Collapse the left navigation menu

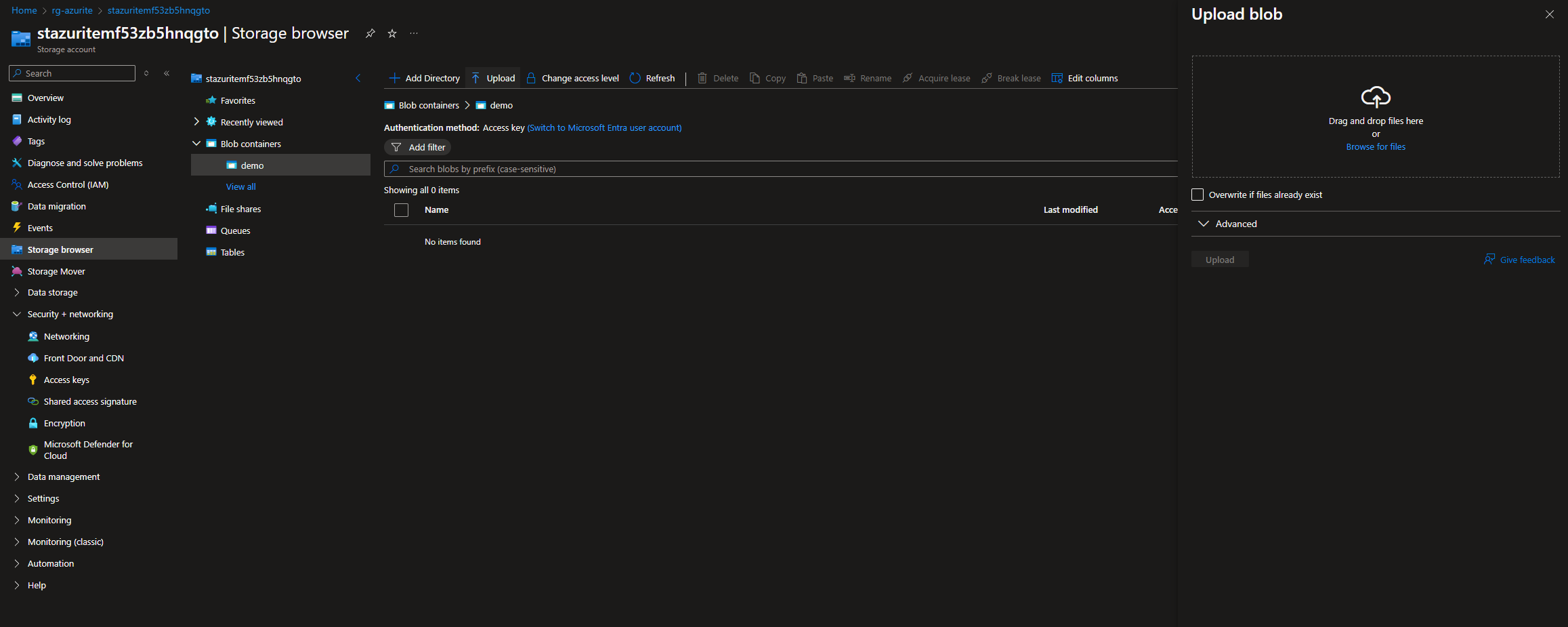(x=167, y=73)
